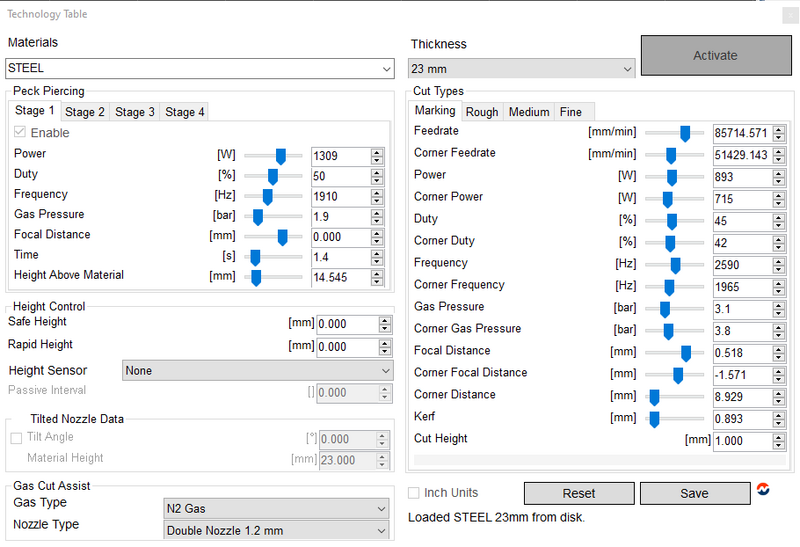Click the Feedrate value input field

(740, 133)
